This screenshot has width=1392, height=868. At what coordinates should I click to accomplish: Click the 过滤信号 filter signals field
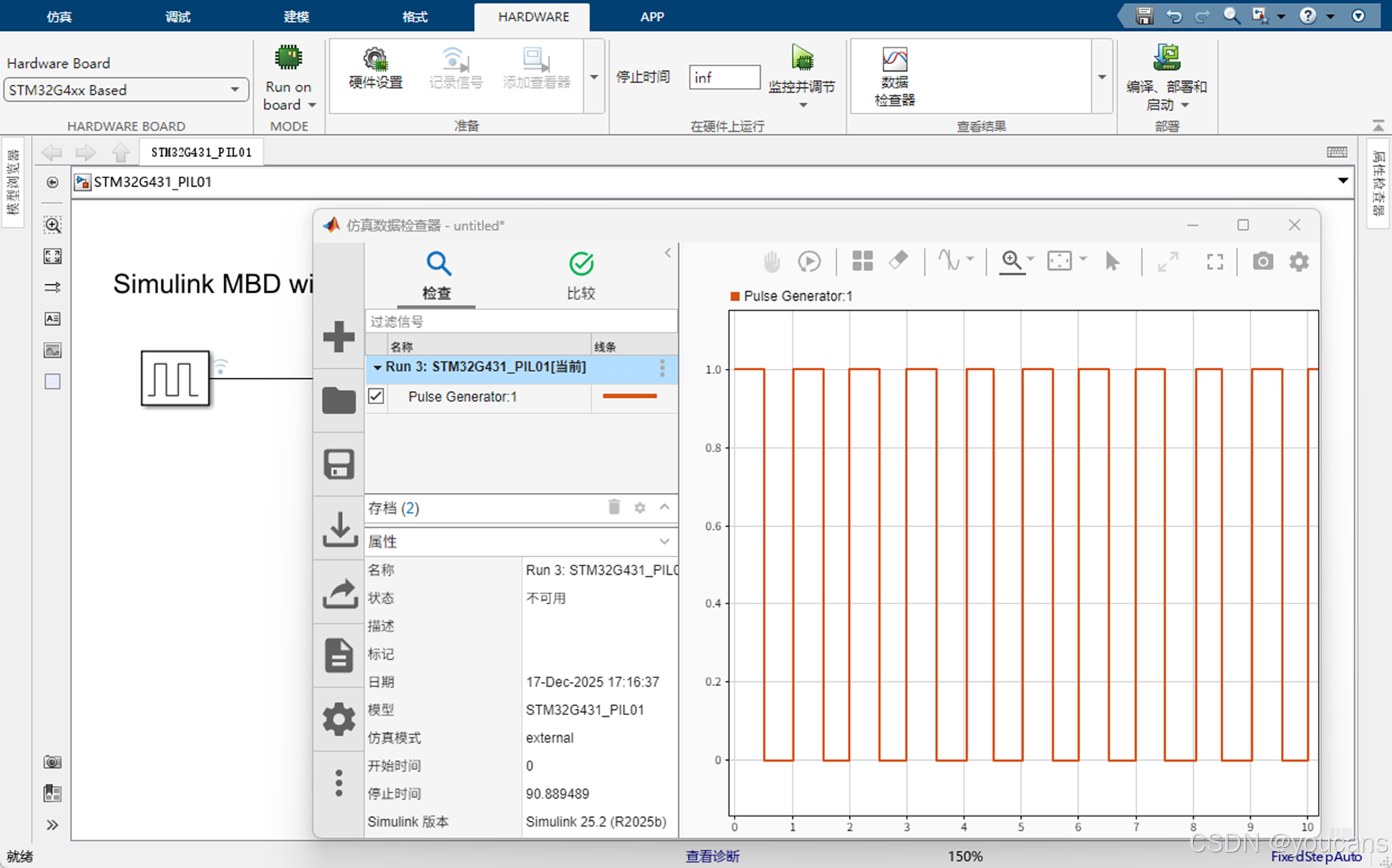(521, 322)
